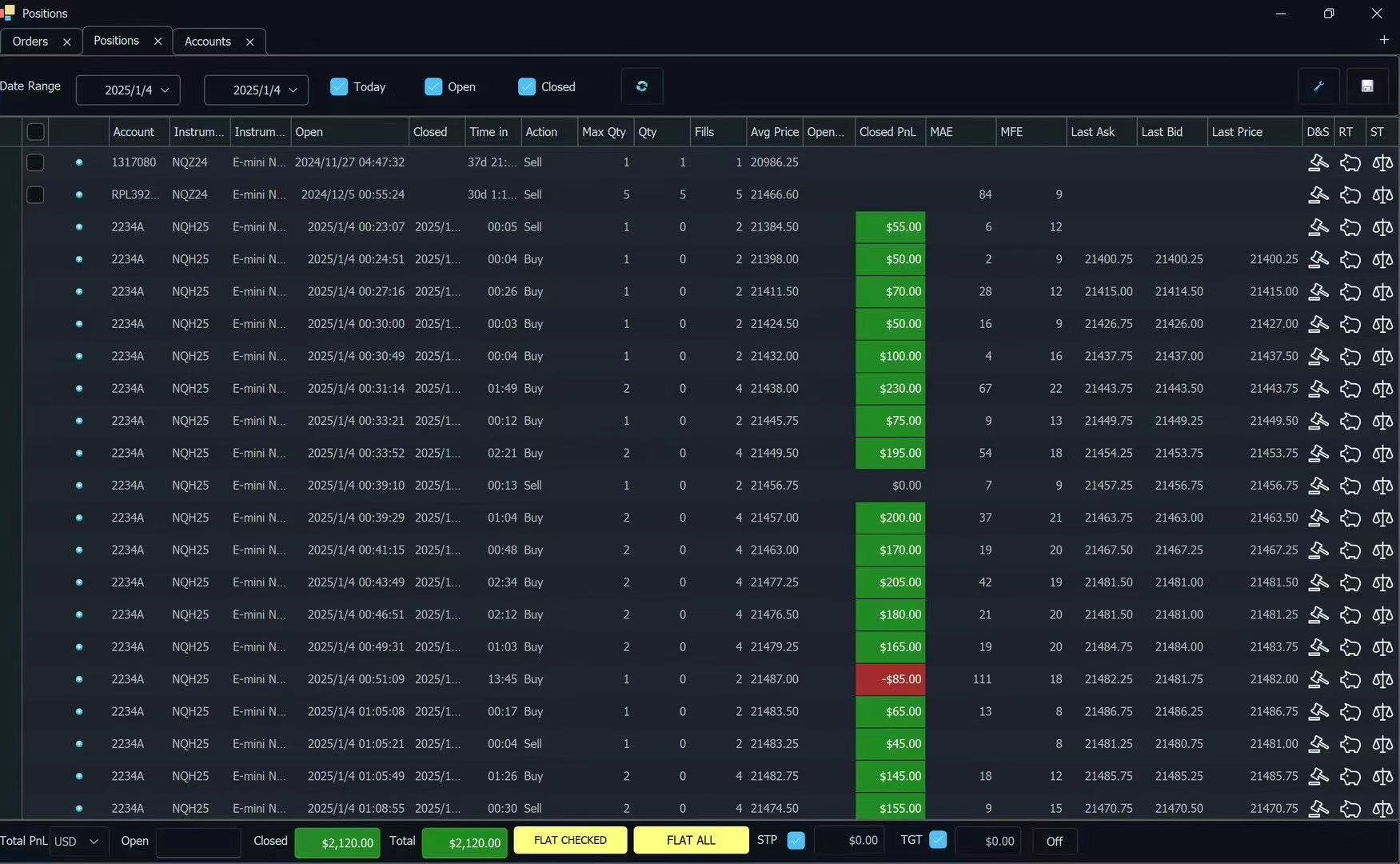
Task: Click the green Closed $2,120.00 total
Action: (337, 842)
